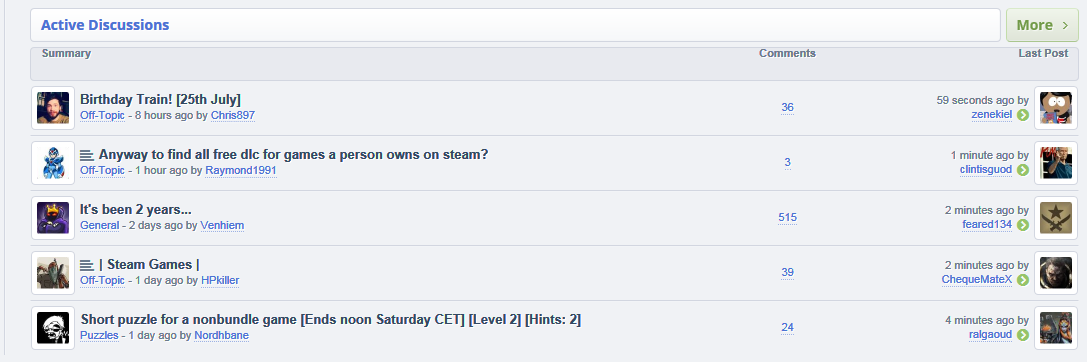Click green arrow next to ChequeMateX
The image size is (1087, 362).
click(x=1023, y=279)
